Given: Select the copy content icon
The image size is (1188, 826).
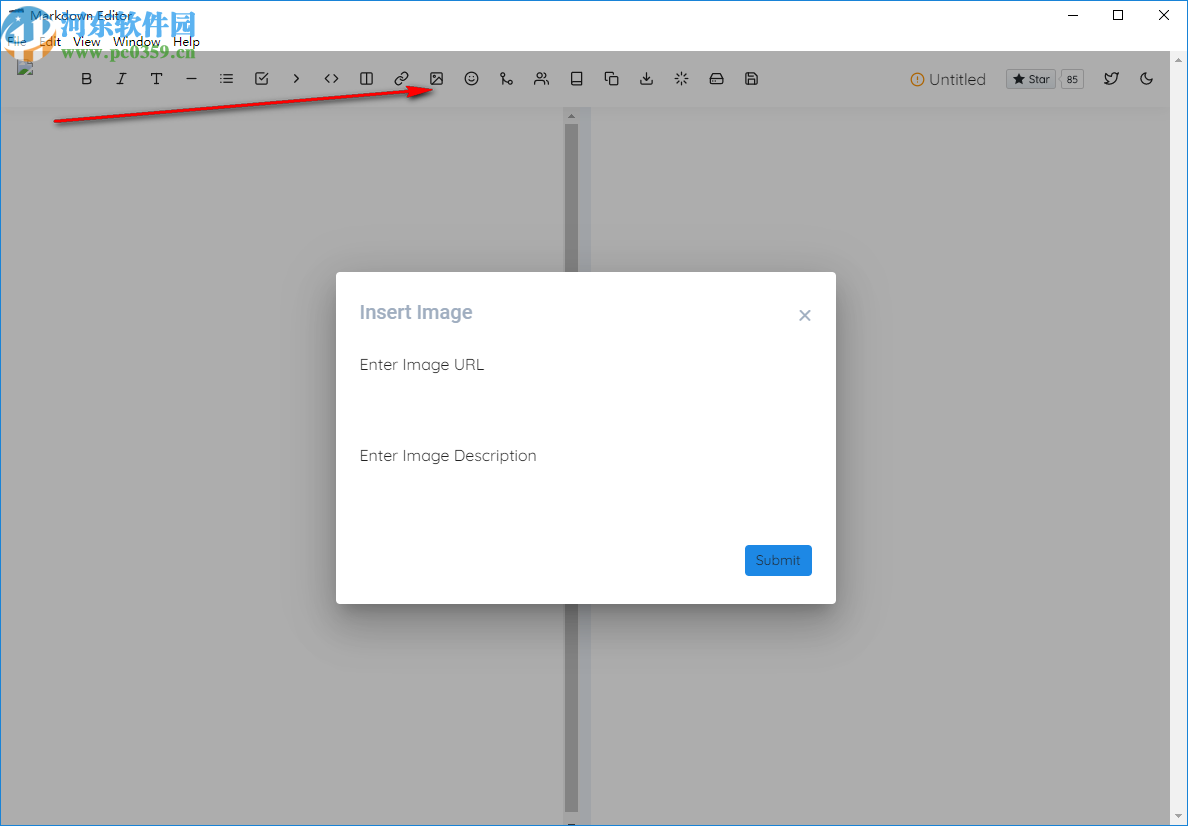Looking at the screenshot, I should point(611,78).
